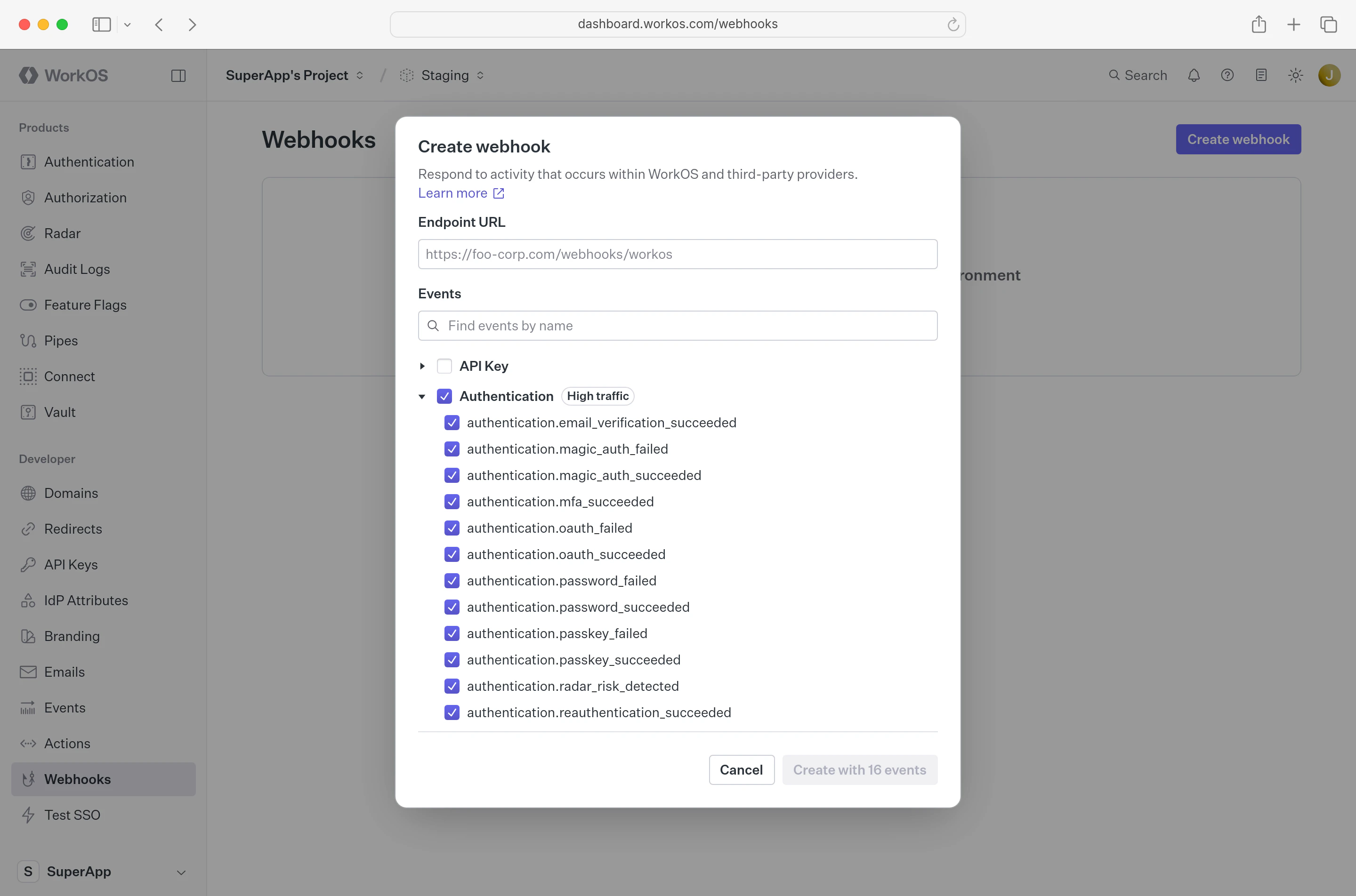Click the Authentication sidebar icon
1356x896 pixels.
coord(28,162)
